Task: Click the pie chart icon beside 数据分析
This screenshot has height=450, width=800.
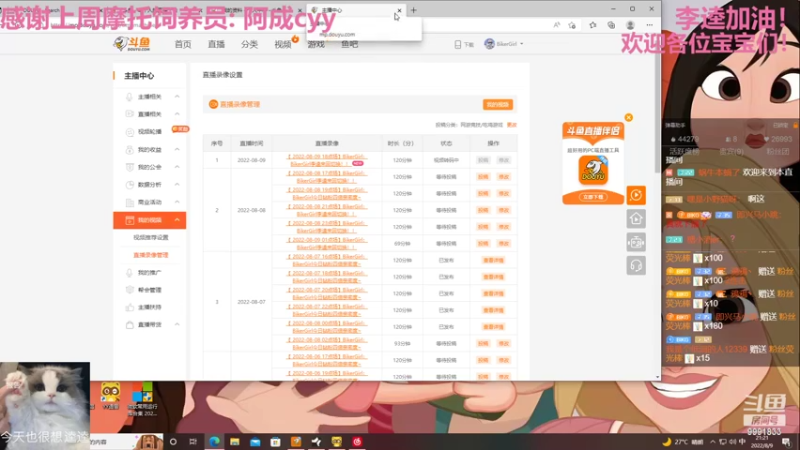Action: (x=129, y=184)
